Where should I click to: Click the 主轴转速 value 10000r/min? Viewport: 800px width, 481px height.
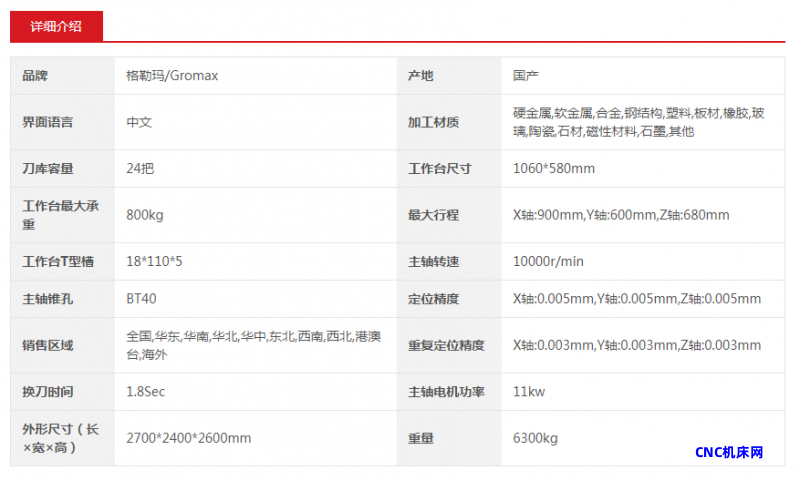pos(547,261)
